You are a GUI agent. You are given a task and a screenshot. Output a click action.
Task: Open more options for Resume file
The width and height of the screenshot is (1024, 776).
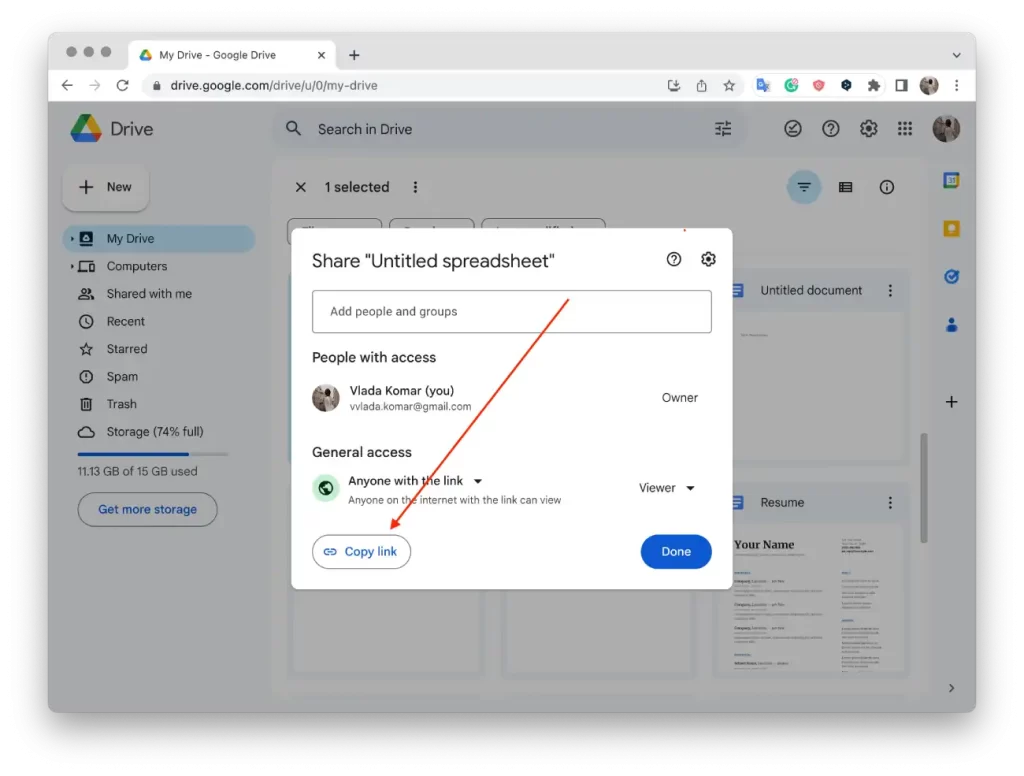890,502
